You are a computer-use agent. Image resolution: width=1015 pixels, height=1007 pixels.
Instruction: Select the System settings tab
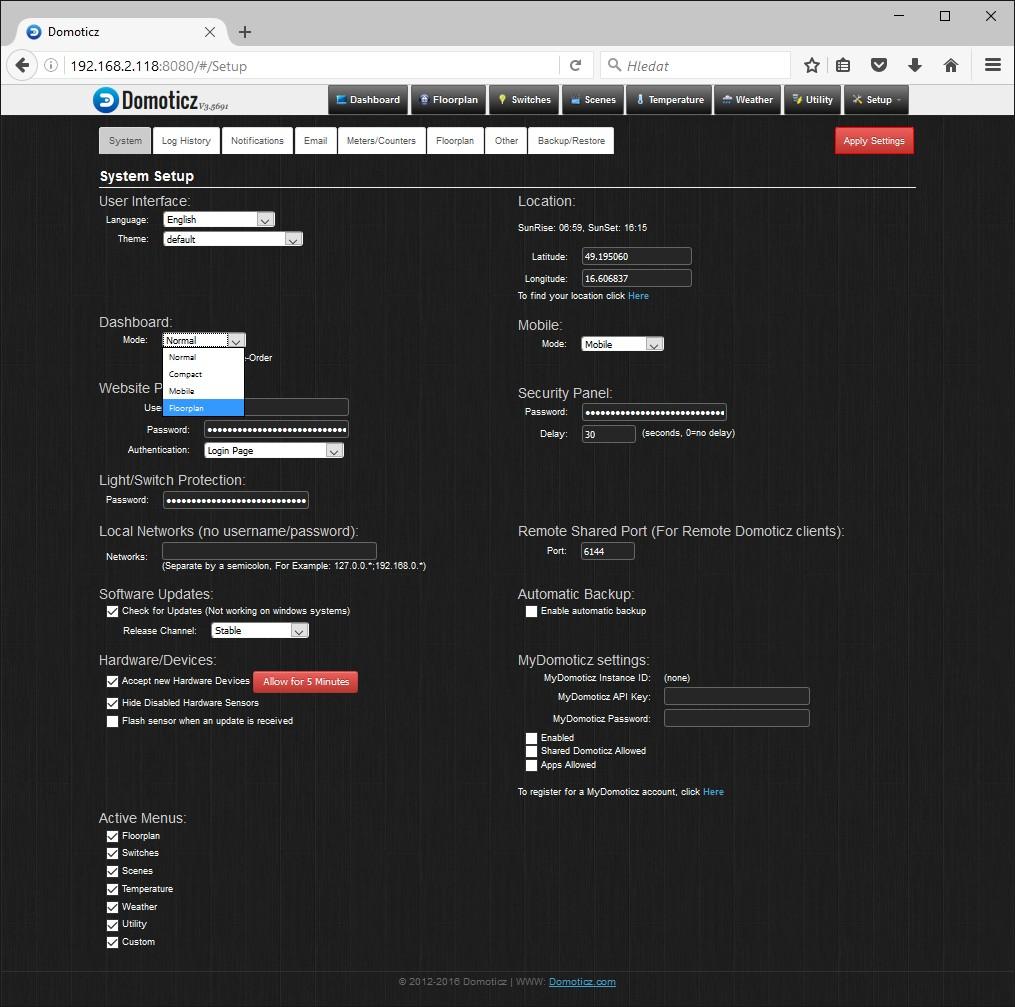pyautogui.click(x=125, y=140)
